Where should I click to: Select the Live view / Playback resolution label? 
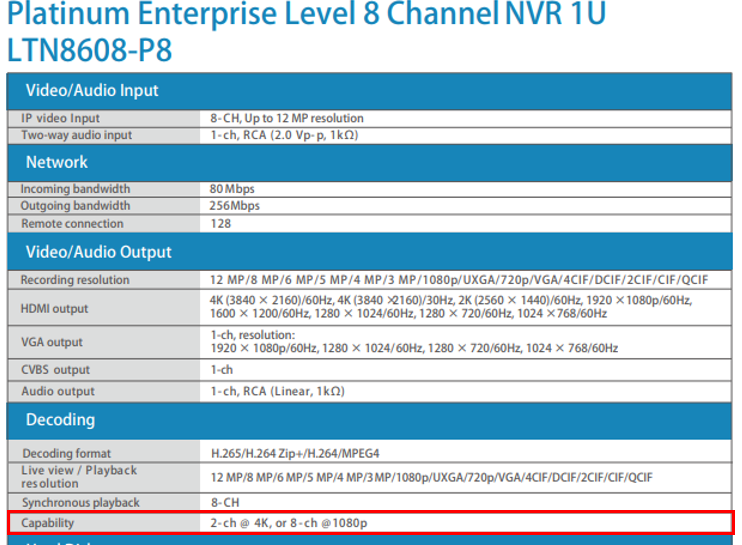(78, 476)
